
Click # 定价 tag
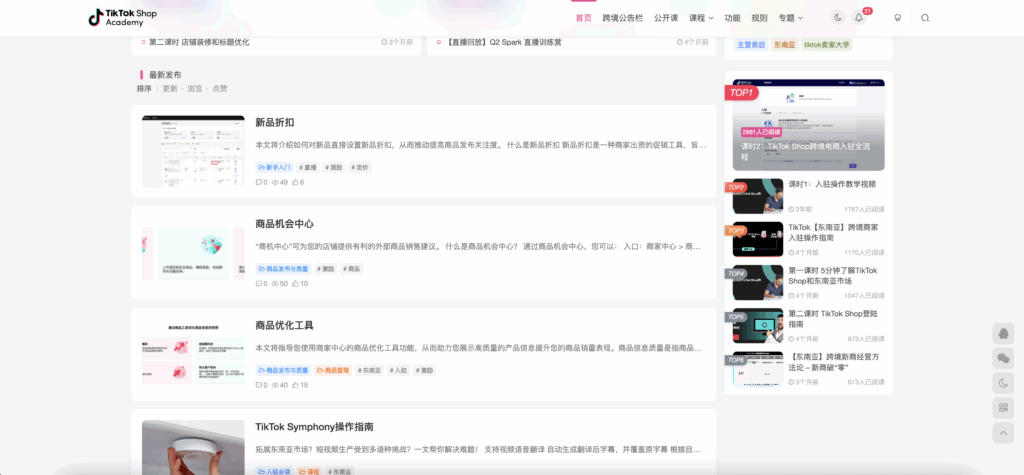click(x=360, y=167)
